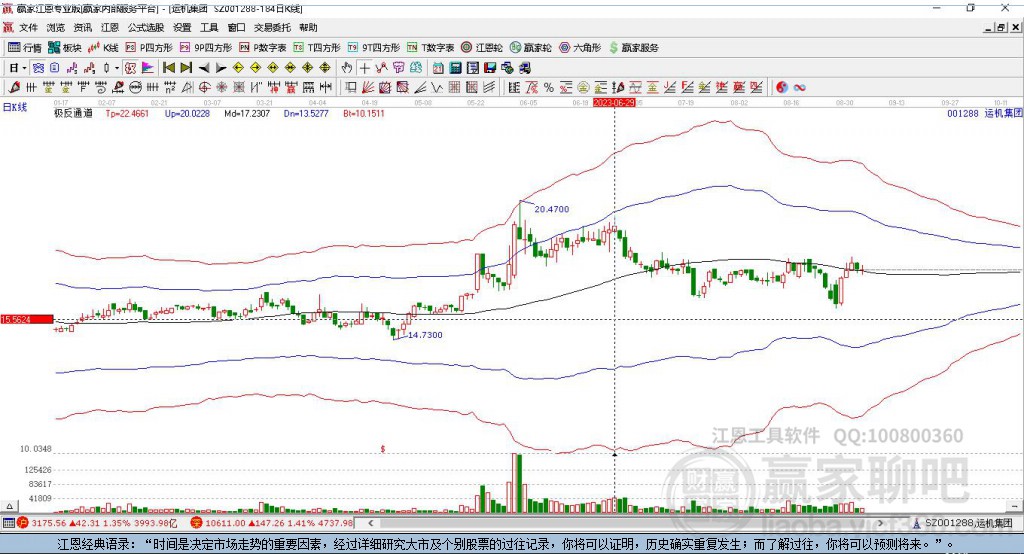1024x554 pixels.
Task: Select the percent retracement tool
Action: [x=549, y=88]
